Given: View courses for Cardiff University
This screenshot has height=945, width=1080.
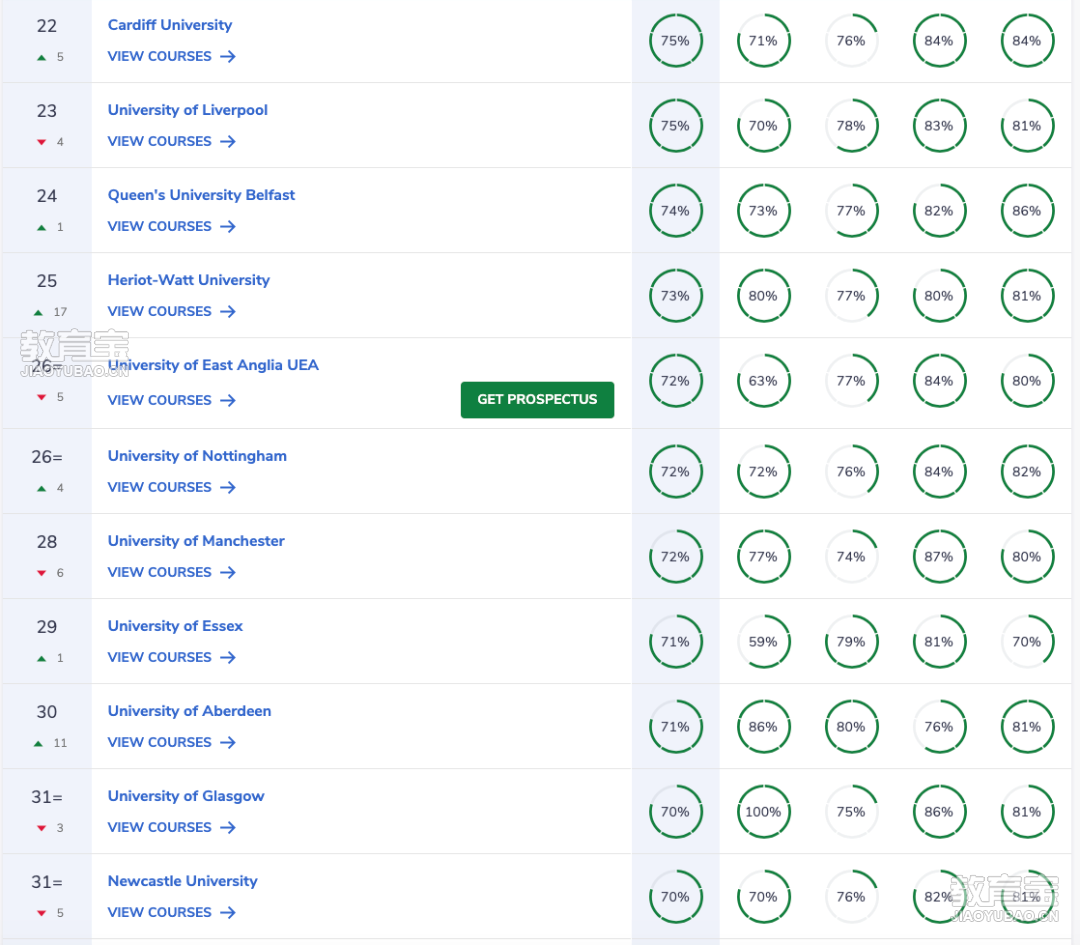Looking at the screenshot, I should tap(172, 56).
